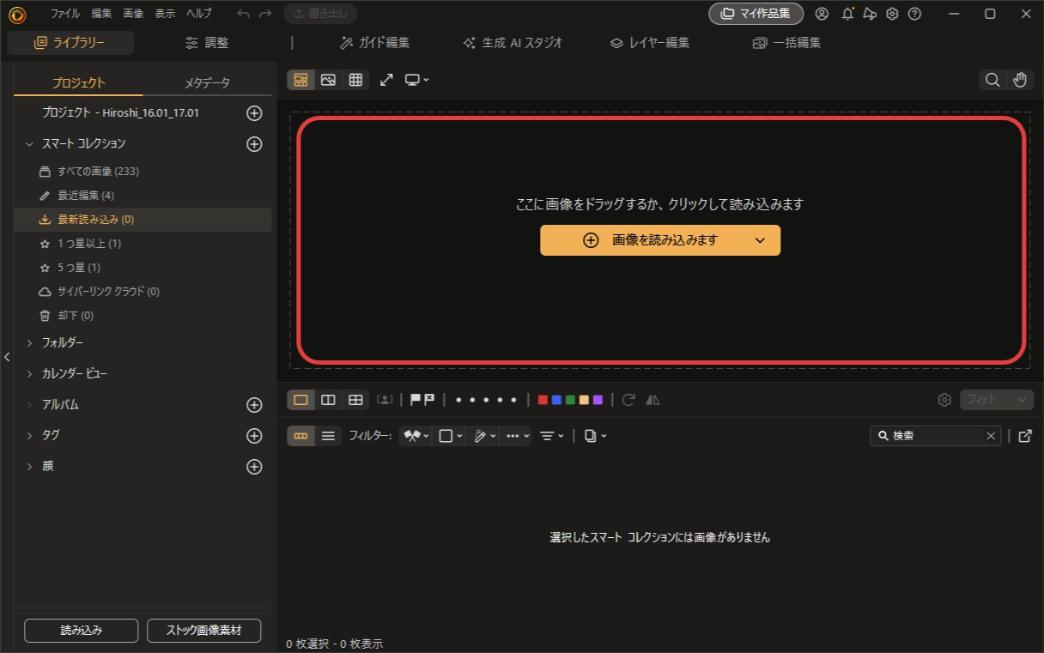Enable the list view layout toggle
Screen dimensions: 1044x653
327,435
